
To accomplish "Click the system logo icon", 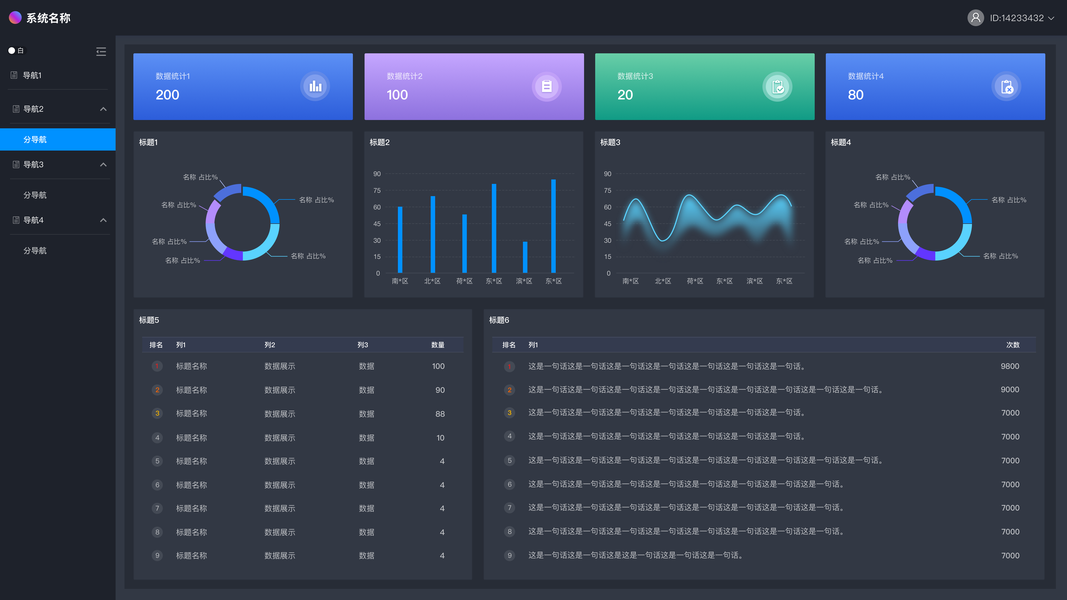I will click(x=15, y=18).
